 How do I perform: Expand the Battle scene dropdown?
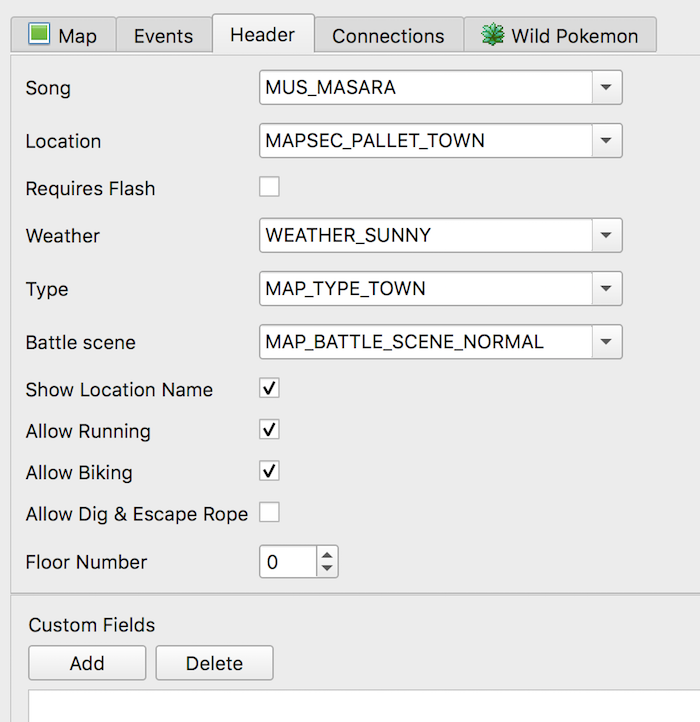coord(606,342)
